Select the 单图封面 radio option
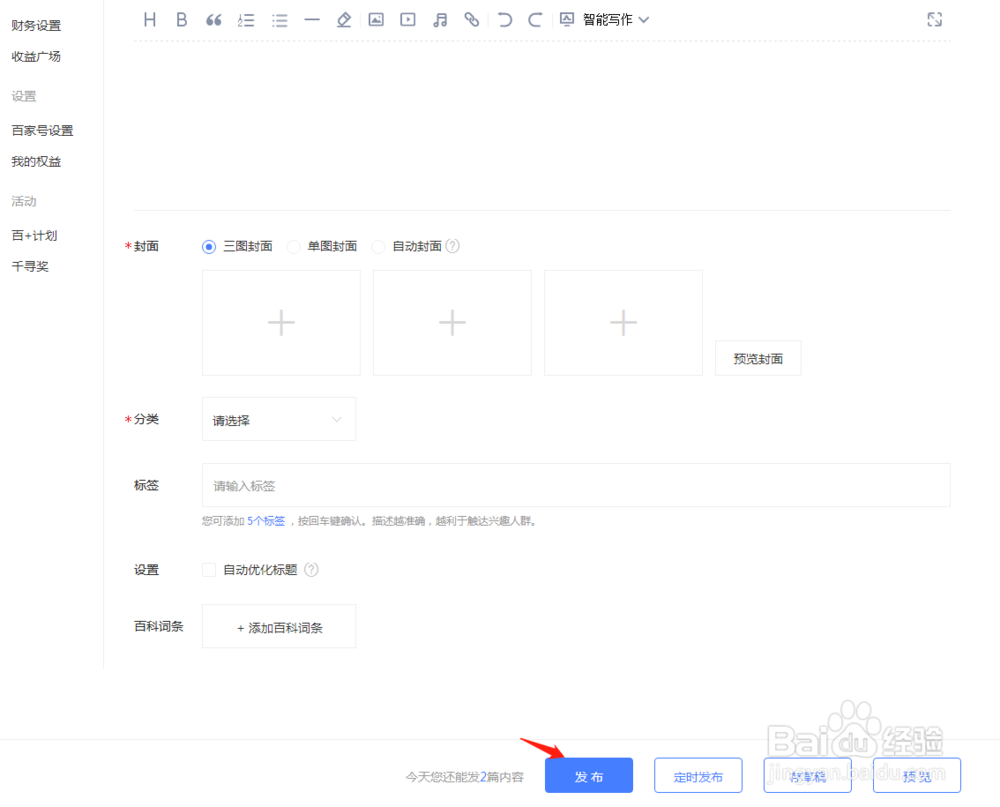1000x807 pixels. (x=294, y=246)
